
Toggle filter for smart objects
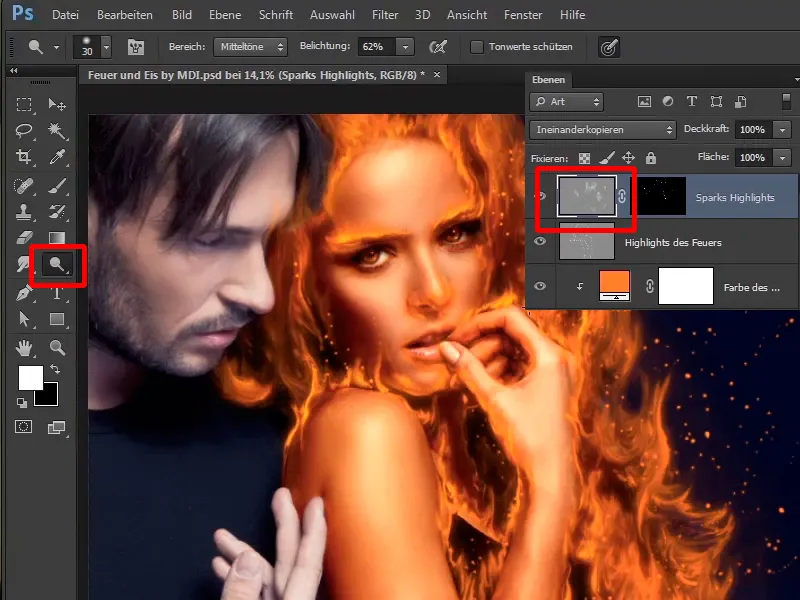[x=741, y=102]
